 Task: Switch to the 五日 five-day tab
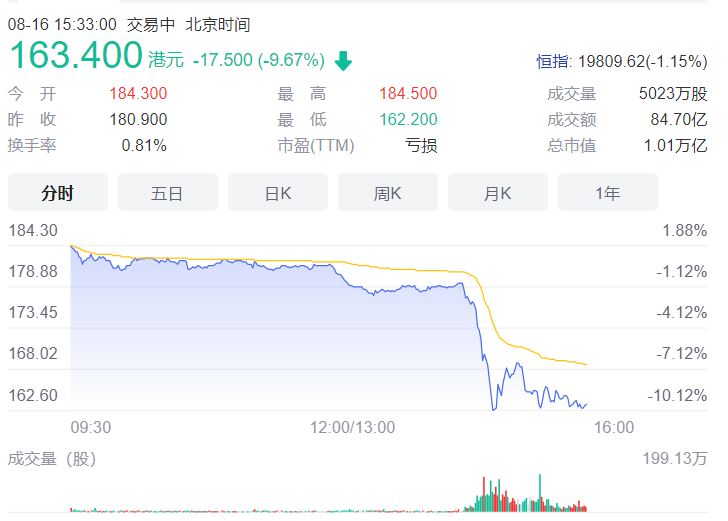coord(168,193)
